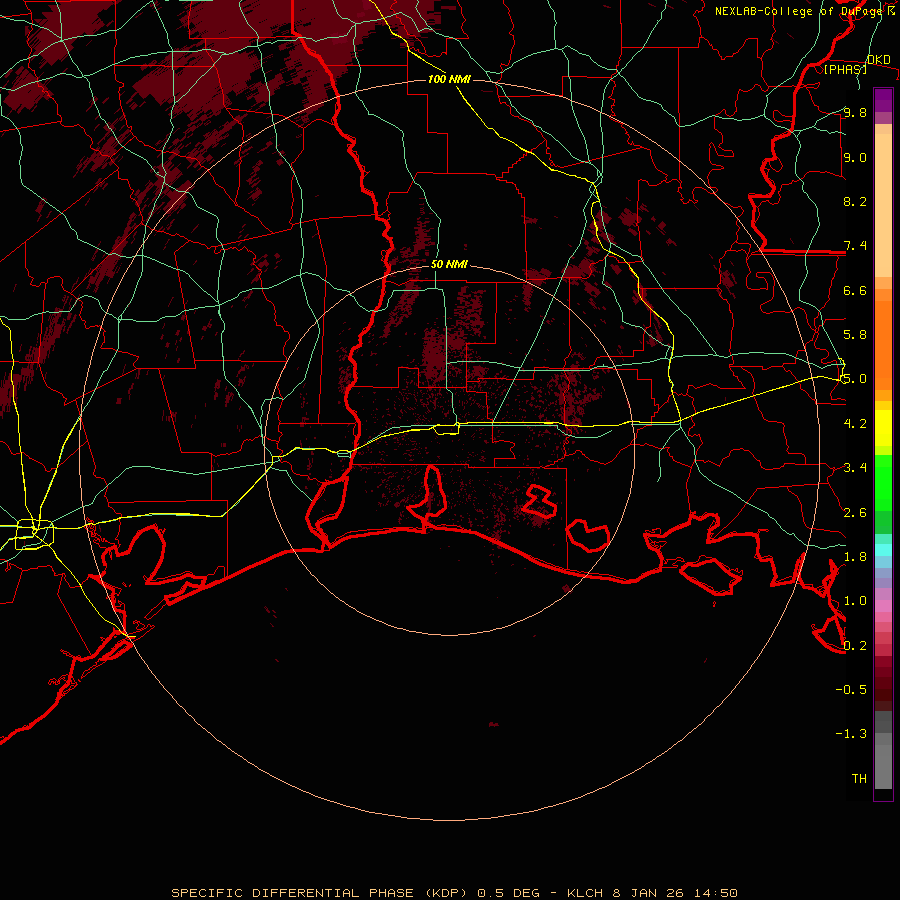The image size is (900, 900).
Task: Pick the purple segment atop the color scale
Action: coord(883,100)
